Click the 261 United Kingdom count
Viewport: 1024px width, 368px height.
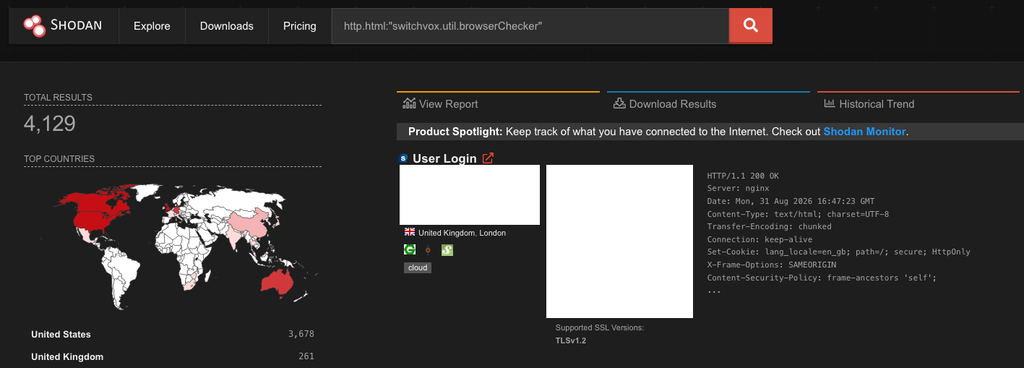[306, 356]
